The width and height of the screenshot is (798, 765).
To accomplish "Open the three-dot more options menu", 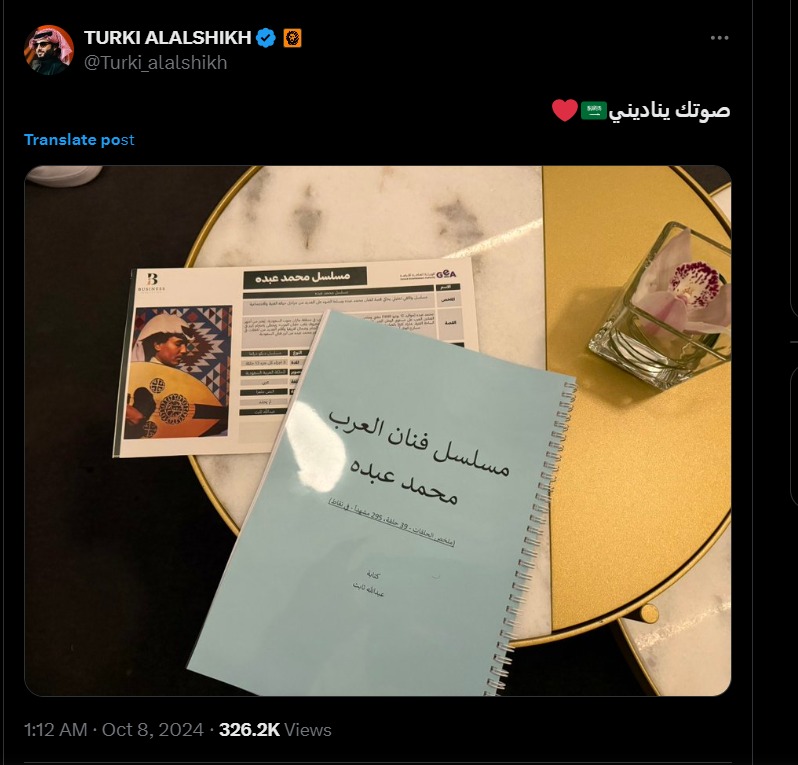I will click(x=719, y=38).
